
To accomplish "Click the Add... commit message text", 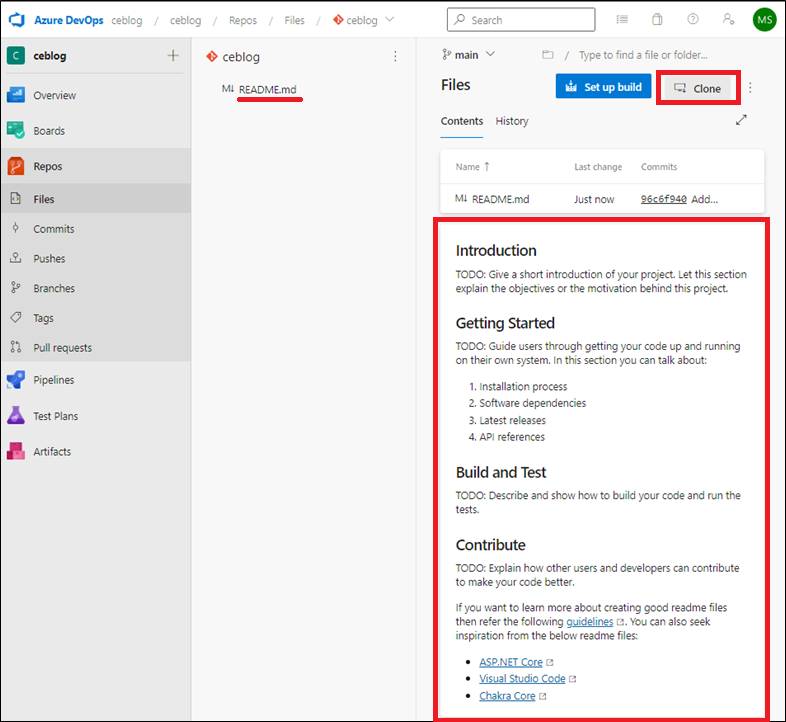I will click(x=704, y=199).
